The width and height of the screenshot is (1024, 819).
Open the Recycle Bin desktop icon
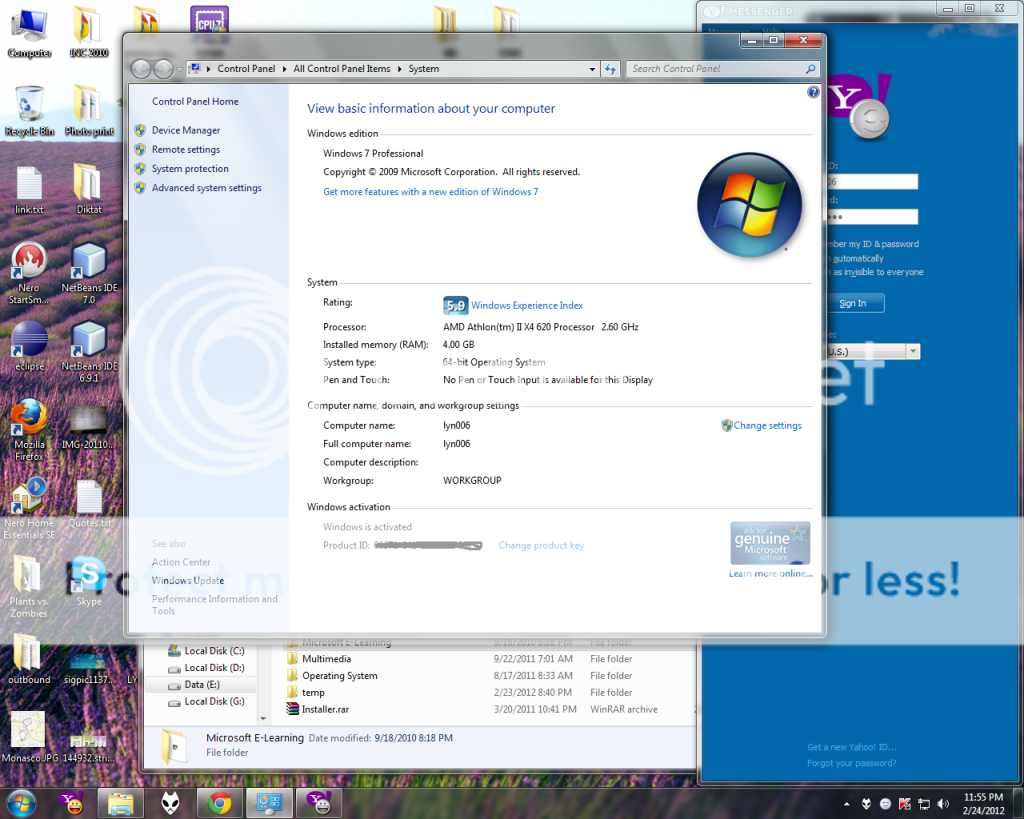coord(29,111)
